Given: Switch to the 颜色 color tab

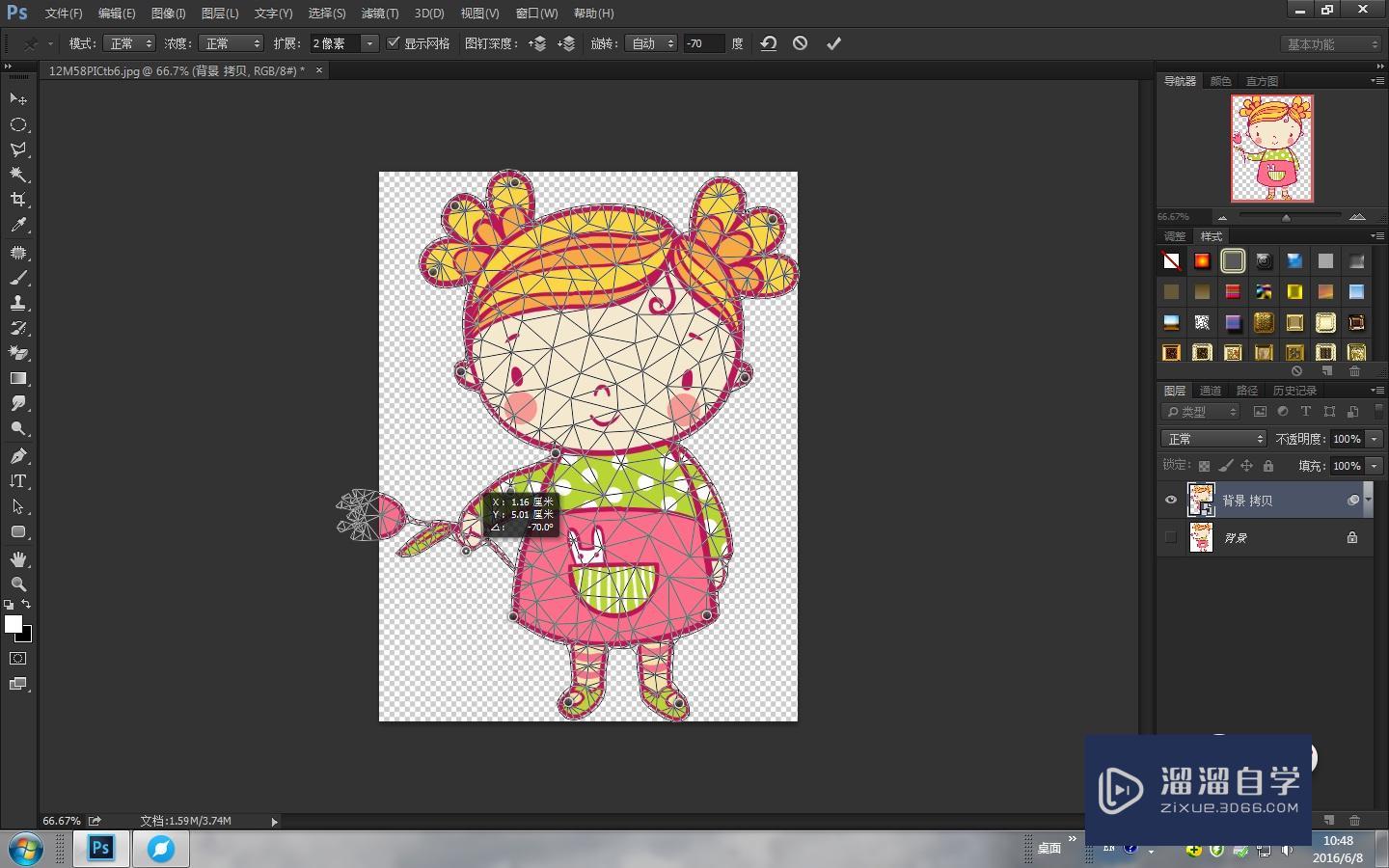Looking at the screenshot, I should [1220, 81].
